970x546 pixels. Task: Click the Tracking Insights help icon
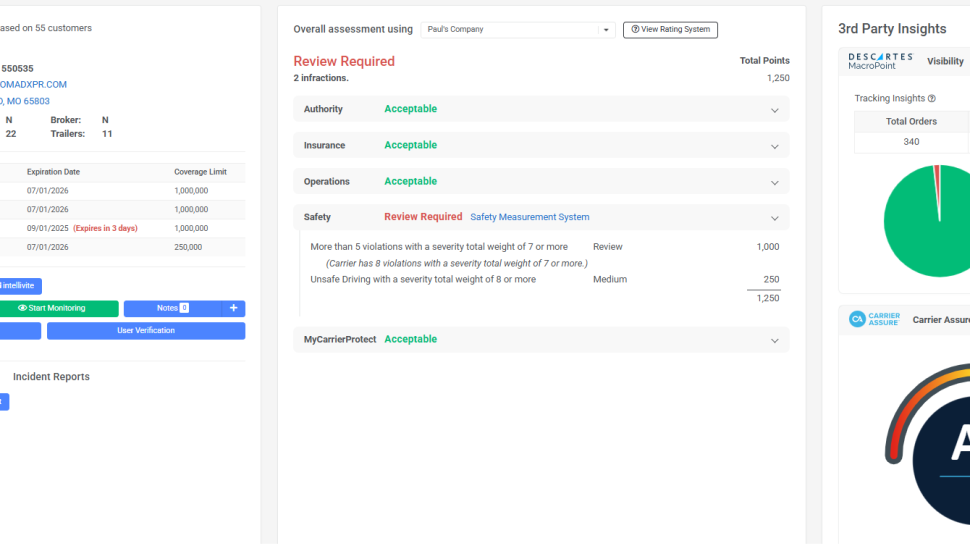(932, 98)
